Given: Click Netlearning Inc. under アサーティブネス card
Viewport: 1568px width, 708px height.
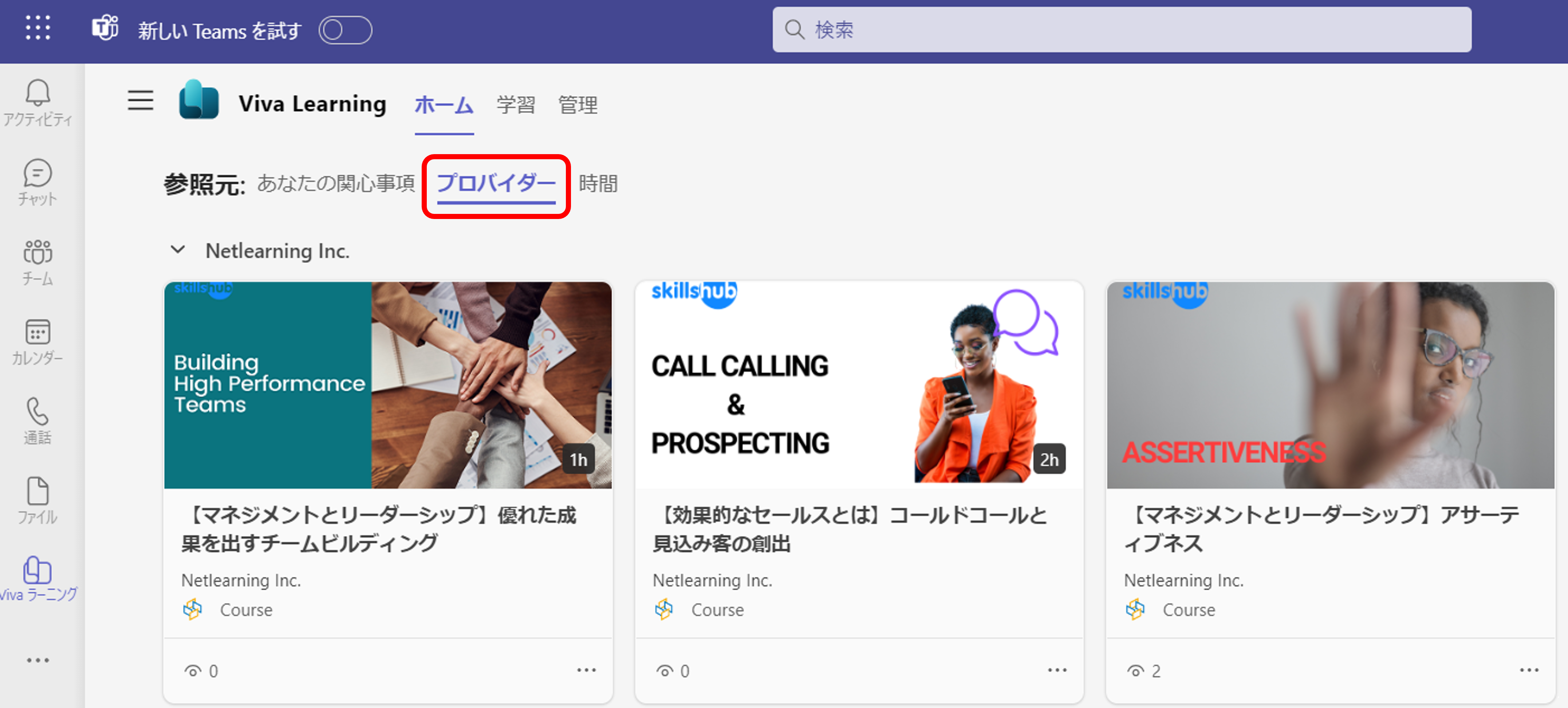Looking at the screenshot, I should (x=1183, y=580).
